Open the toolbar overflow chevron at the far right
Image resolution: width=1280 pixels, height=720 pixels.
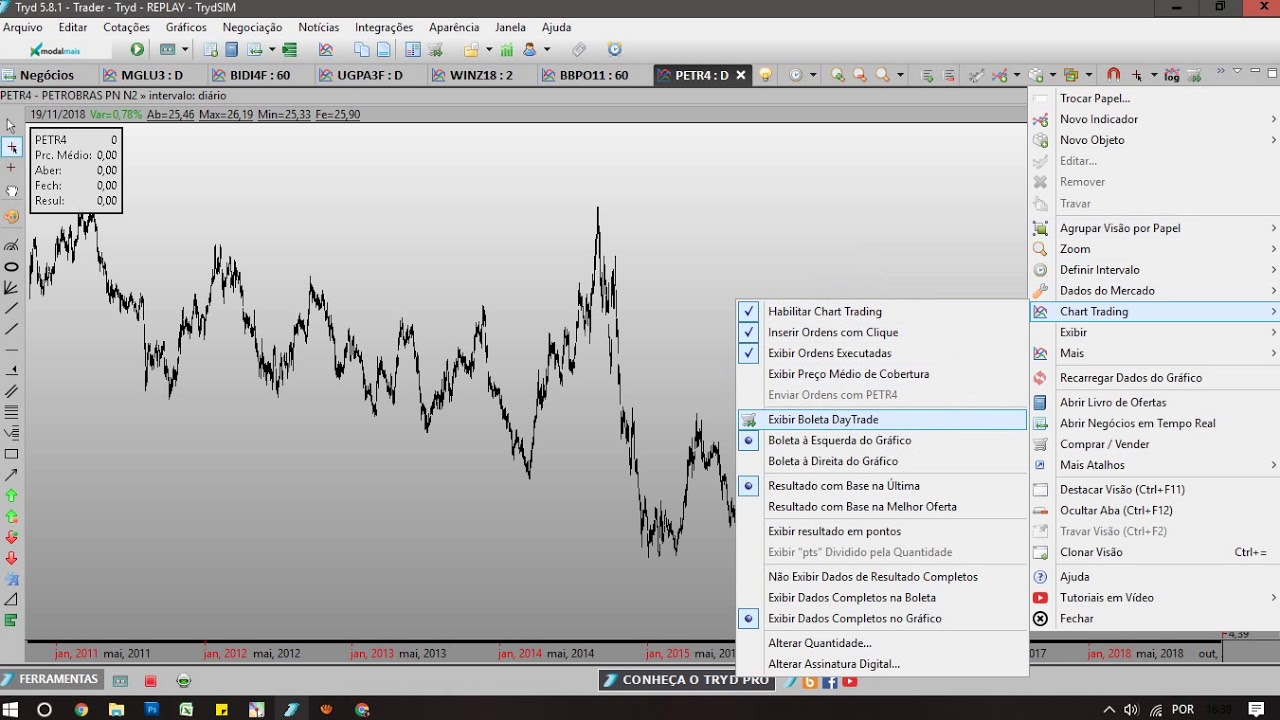(1220, 72)
